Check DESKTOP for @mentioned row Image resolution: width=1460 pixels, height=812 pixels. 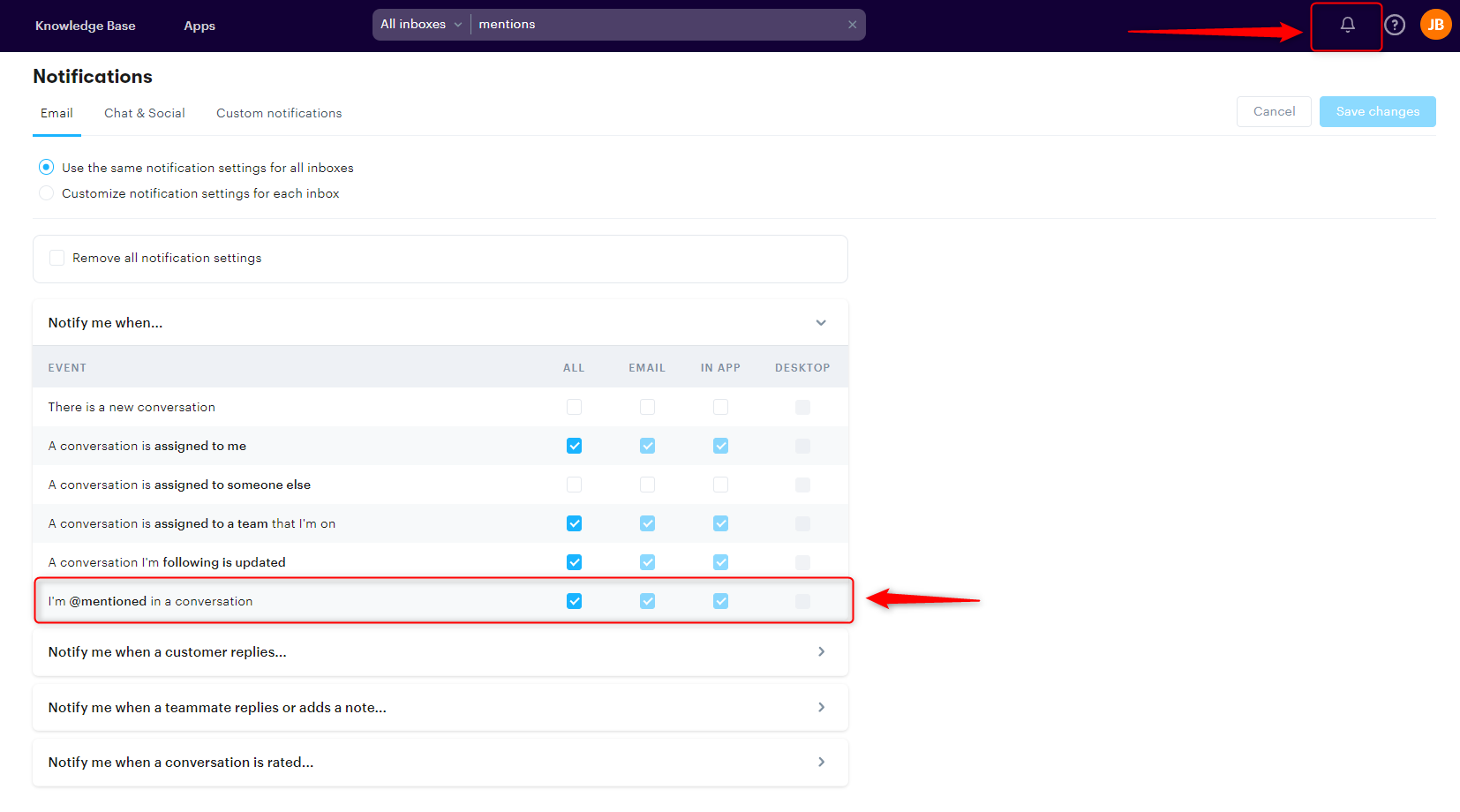tap(802, 601)
